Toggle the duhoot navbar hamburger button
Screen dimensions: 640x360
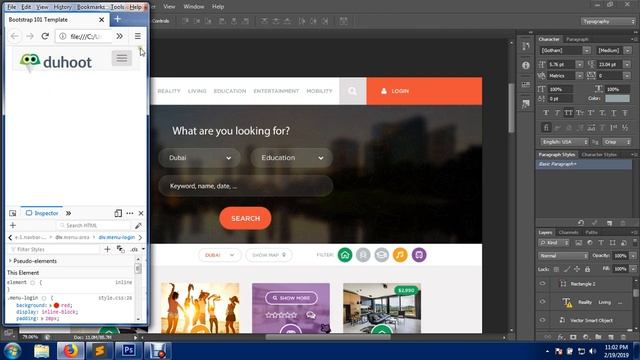[x=122, y=58]
